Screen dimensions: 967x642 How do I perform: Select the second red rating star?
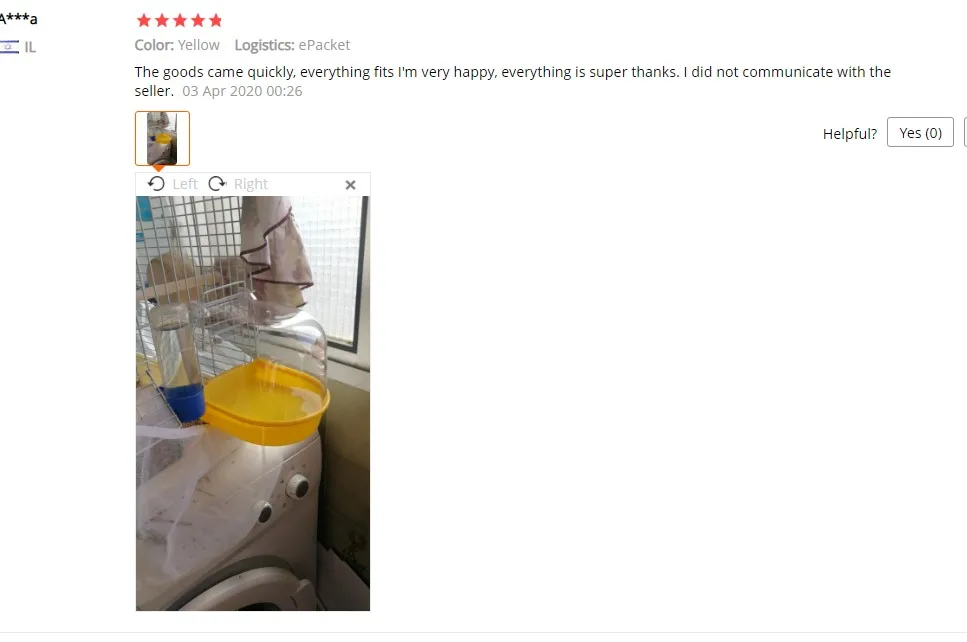(x=162, y=21)
